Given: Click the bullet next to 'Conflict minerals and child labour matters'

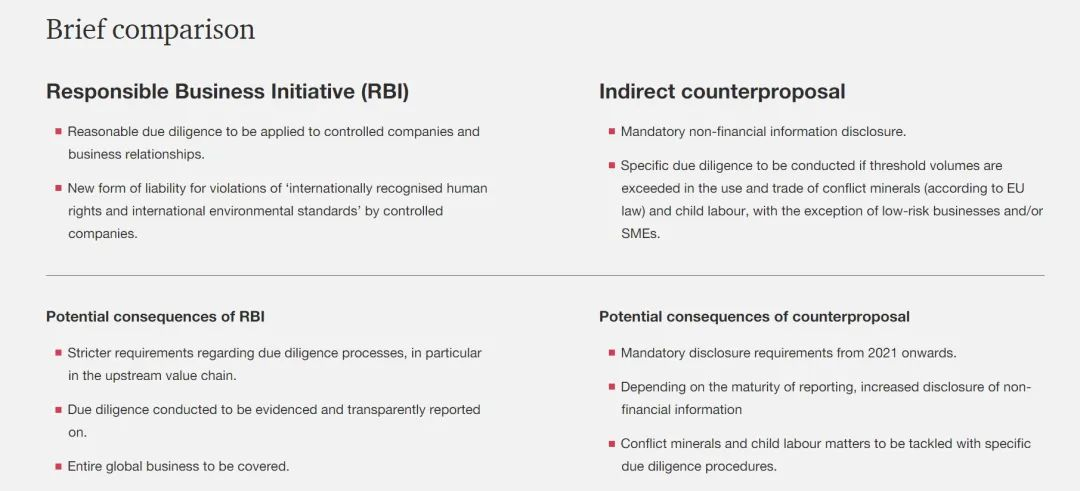Looking at the screenshot, I should pyautogui.click(x=611, y=444).
